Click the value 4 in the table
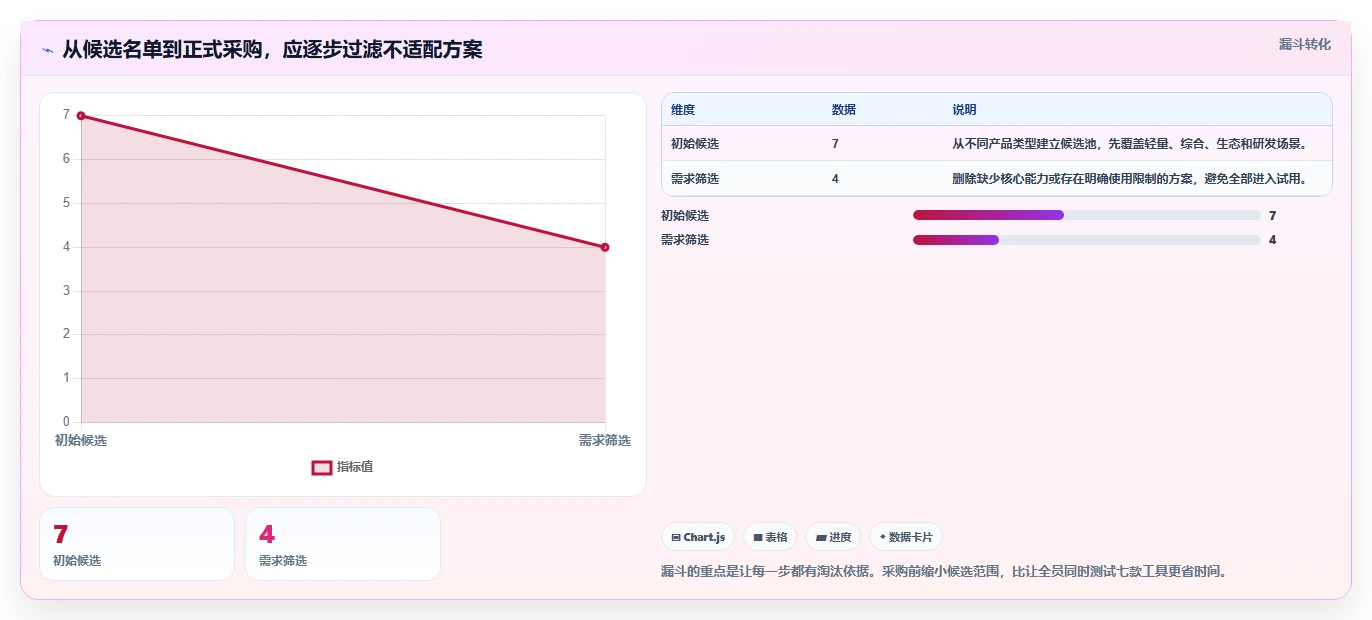Viewport: 1372px width, 620px height. [x=835, y=179]
